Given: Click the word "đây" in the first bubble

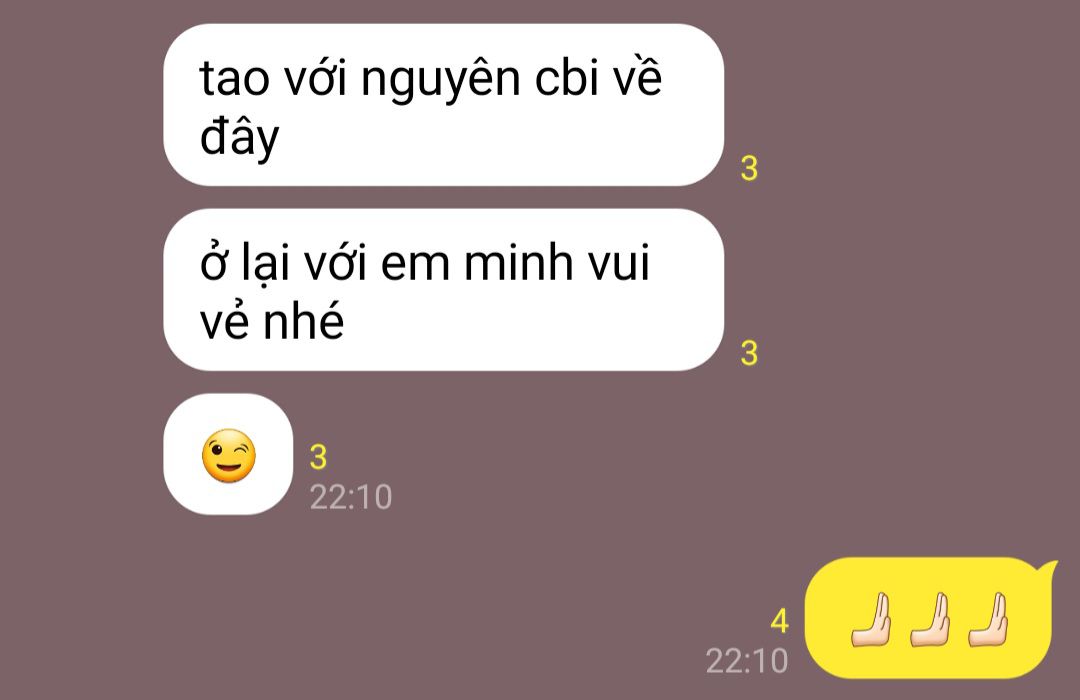Looking at the screenshot, I should [x=239, y=138].
